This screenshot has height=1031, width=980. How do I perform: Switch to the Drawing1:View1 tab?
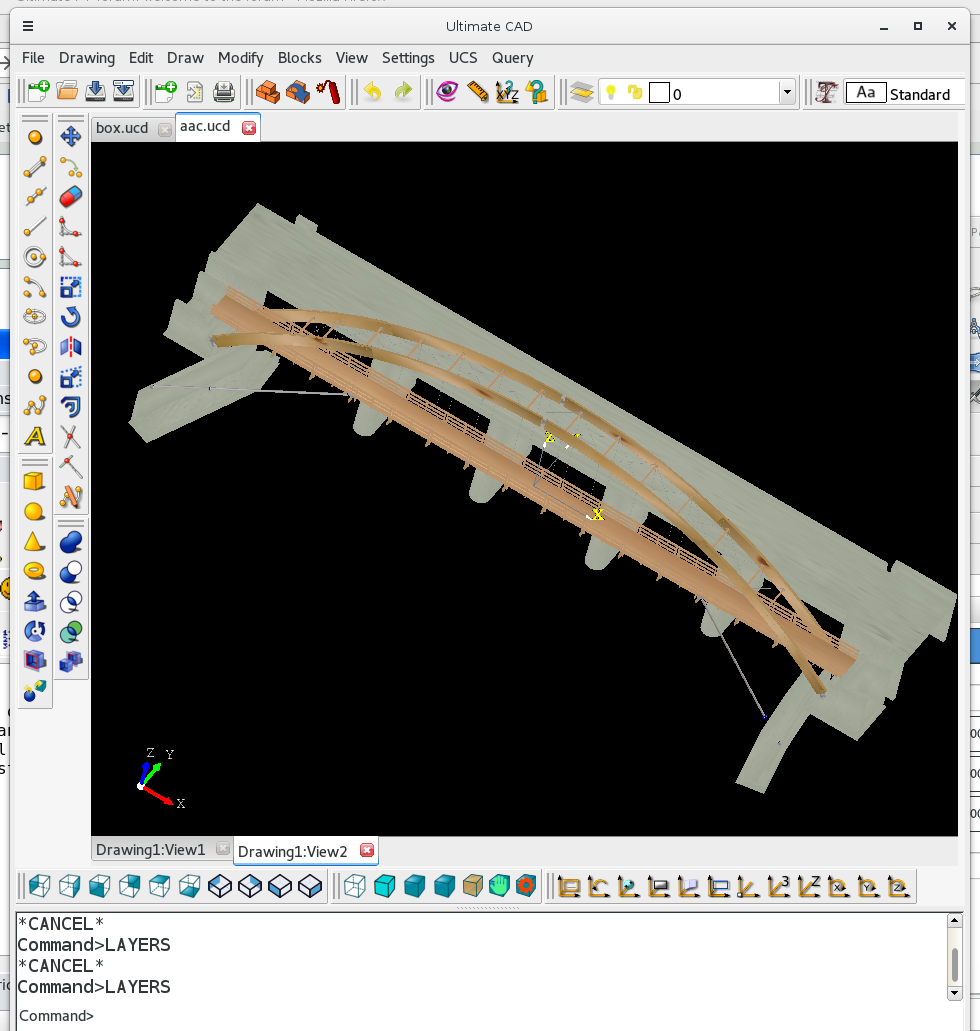[x=150, y=850]
